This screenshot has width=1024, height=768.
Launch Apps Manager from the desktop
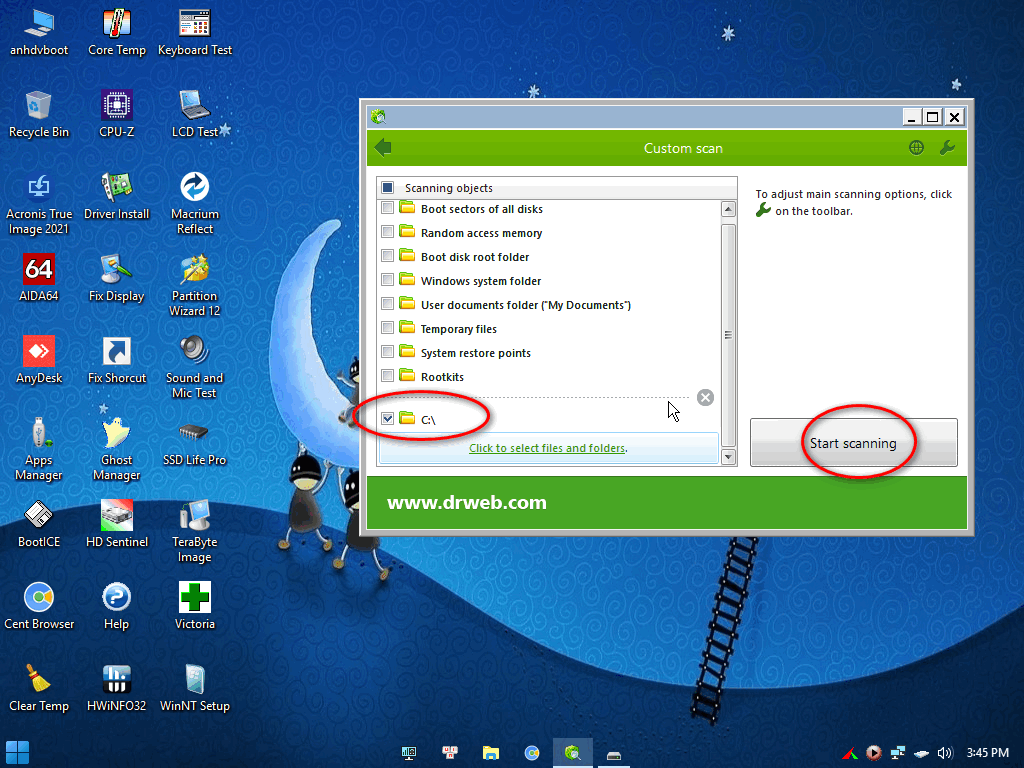click(x=39, y=450)
